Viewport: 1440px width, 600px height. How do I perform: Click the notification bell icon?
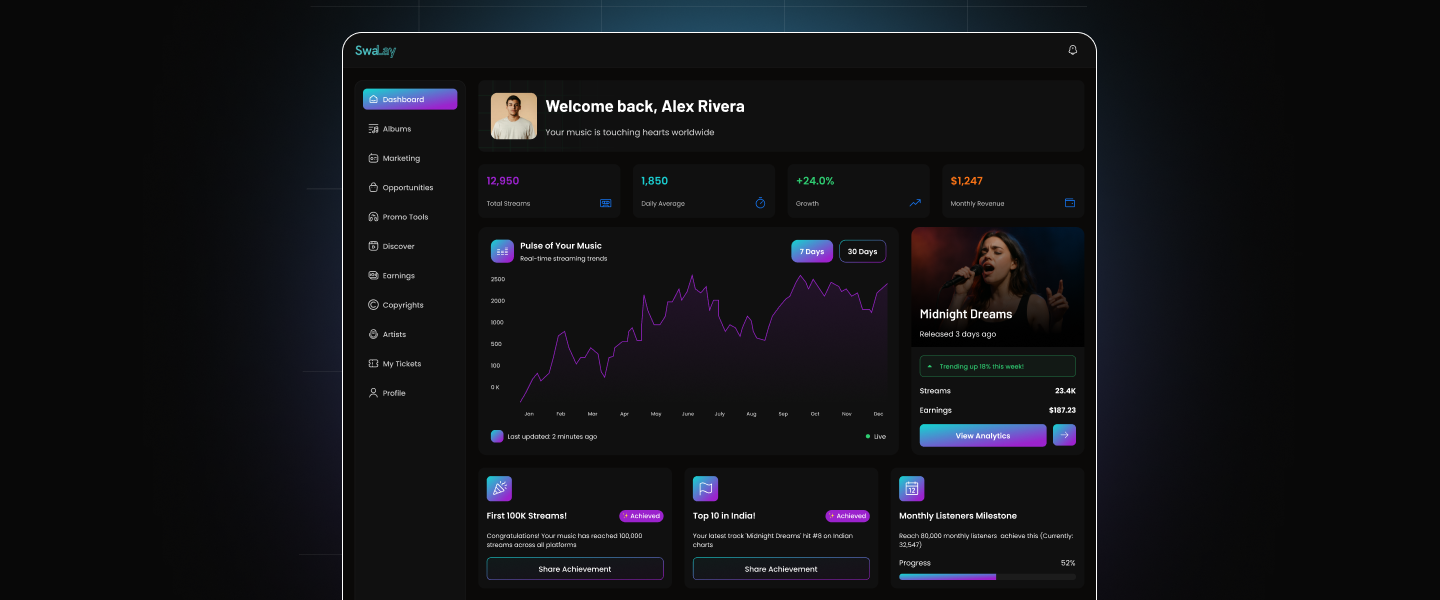1073,50
